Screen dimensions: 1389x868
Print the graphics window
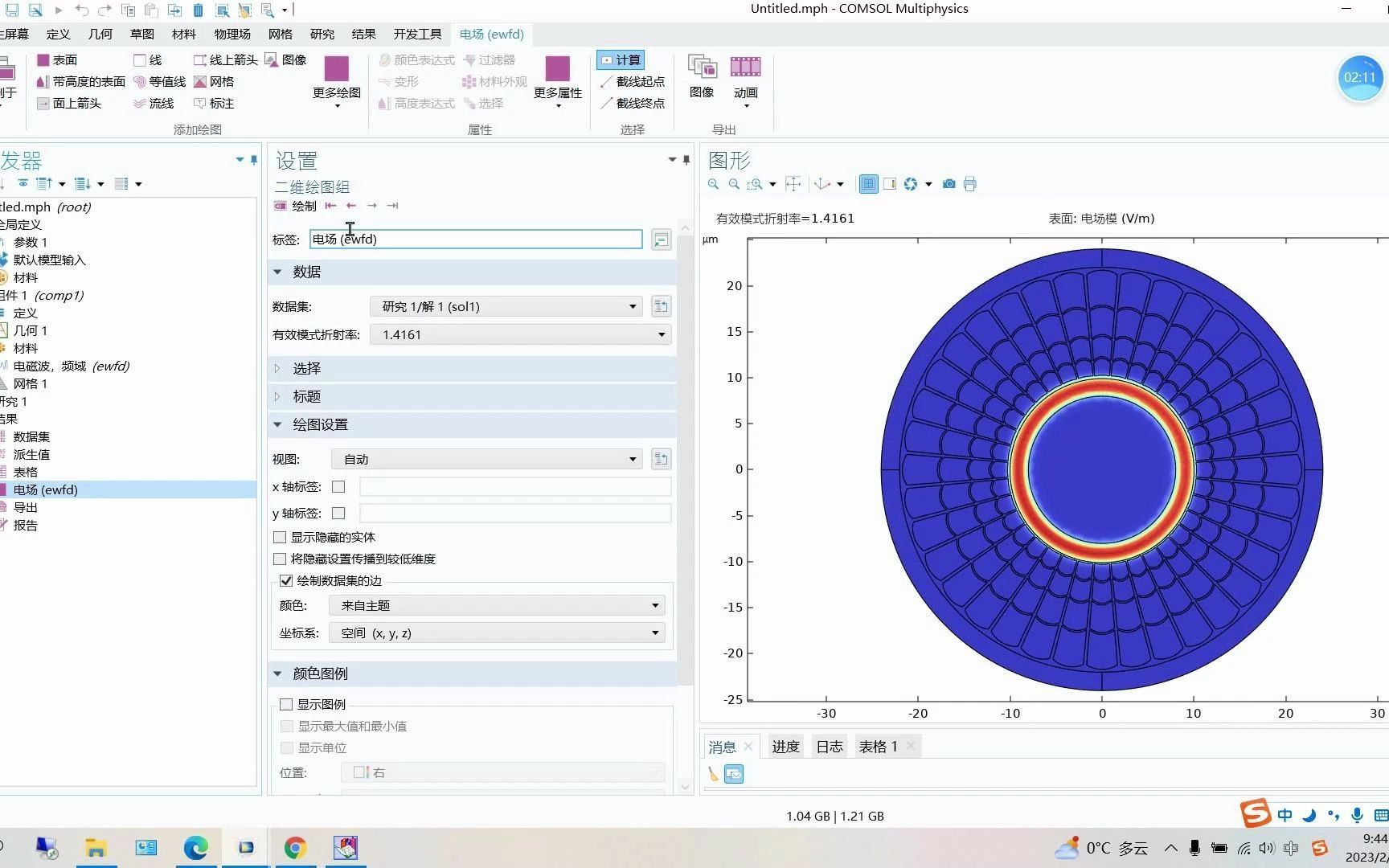pyautogui.click(x=970, y=184)
